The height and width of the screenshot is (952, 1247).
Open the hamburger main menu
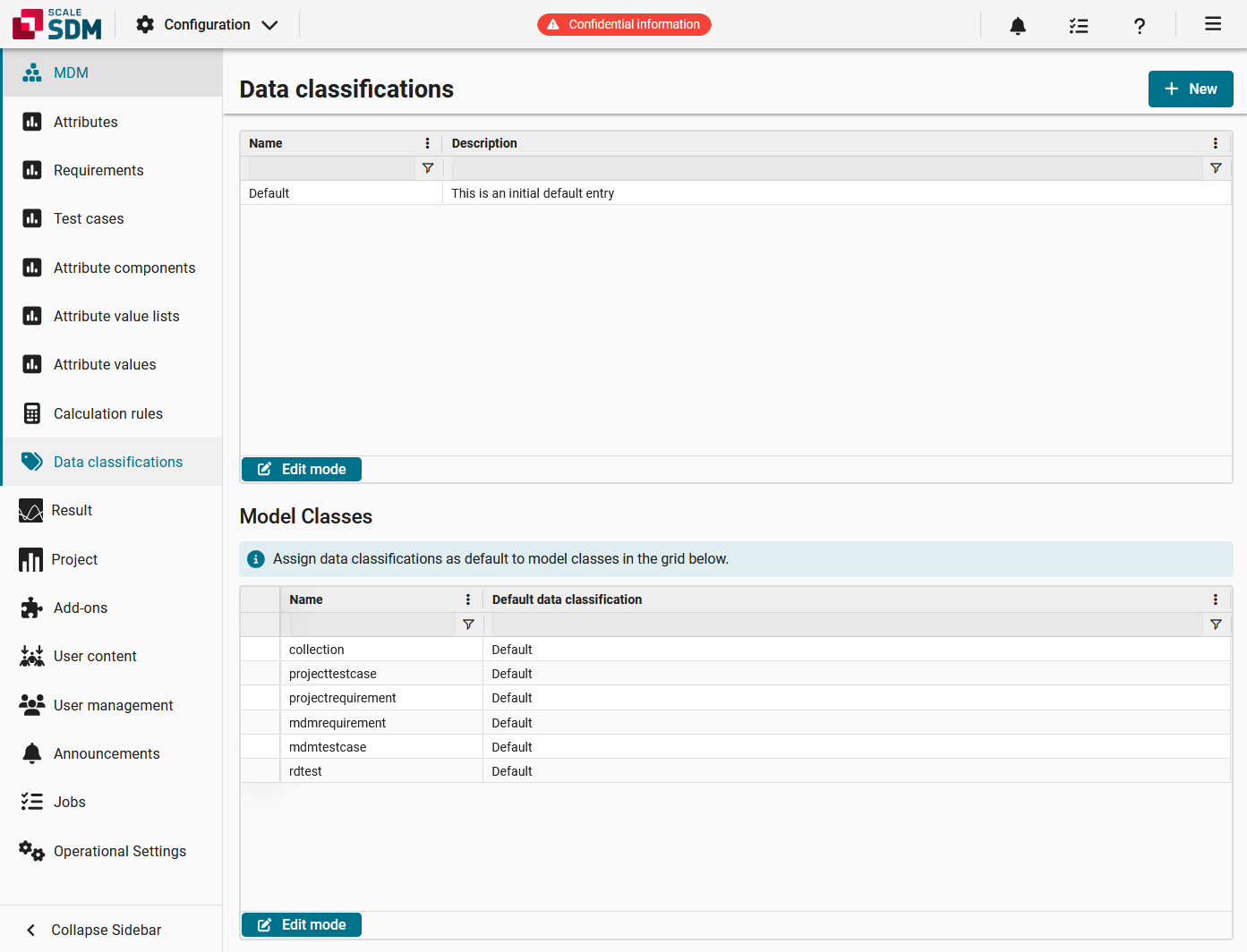1213,24
